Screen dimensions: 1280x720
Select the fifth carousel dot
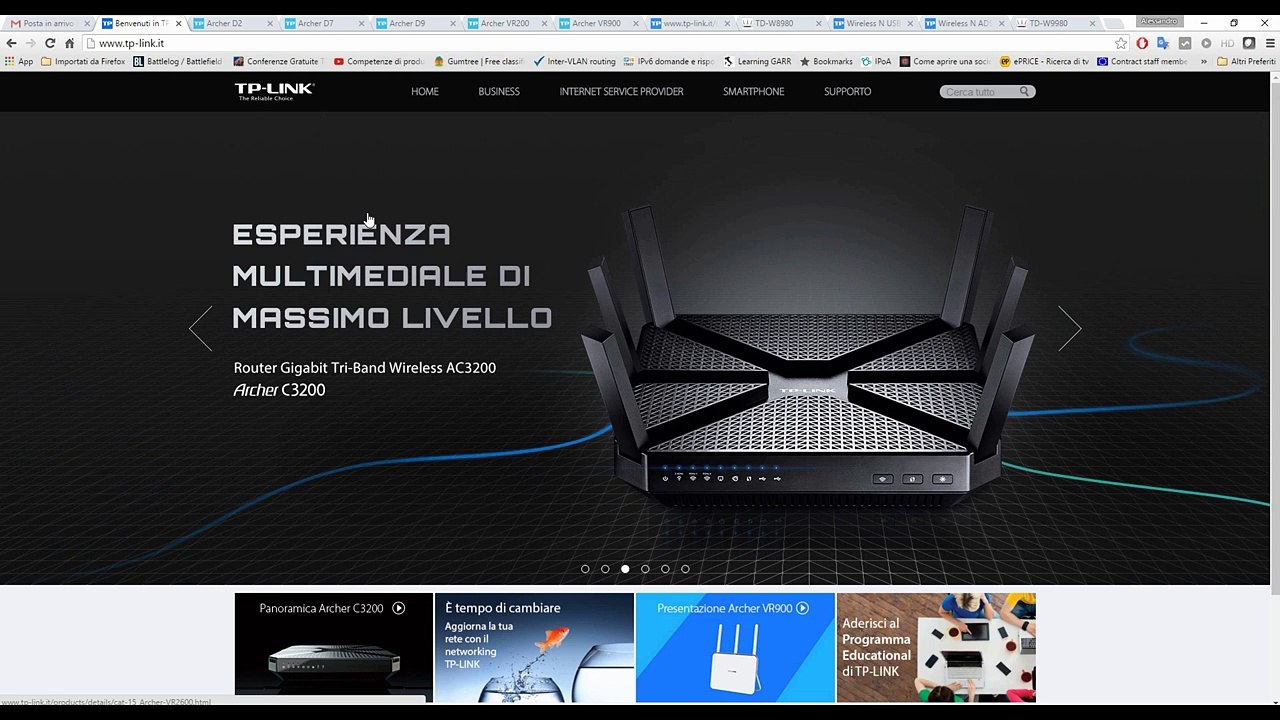tap(665, 569)
